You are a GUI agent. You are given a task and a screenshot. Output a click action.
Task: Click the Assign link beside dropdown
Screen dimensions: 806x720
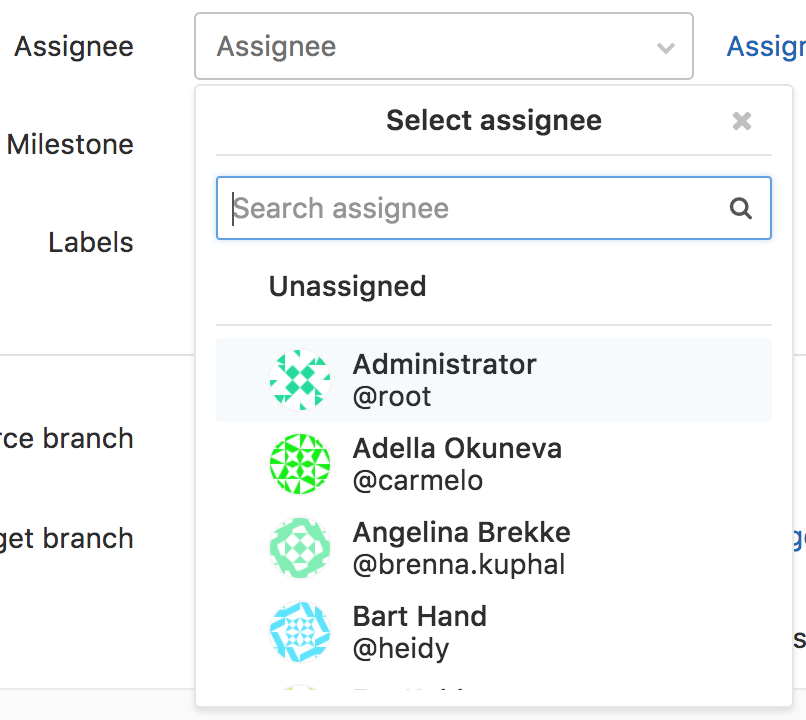[x=766, y=47]
